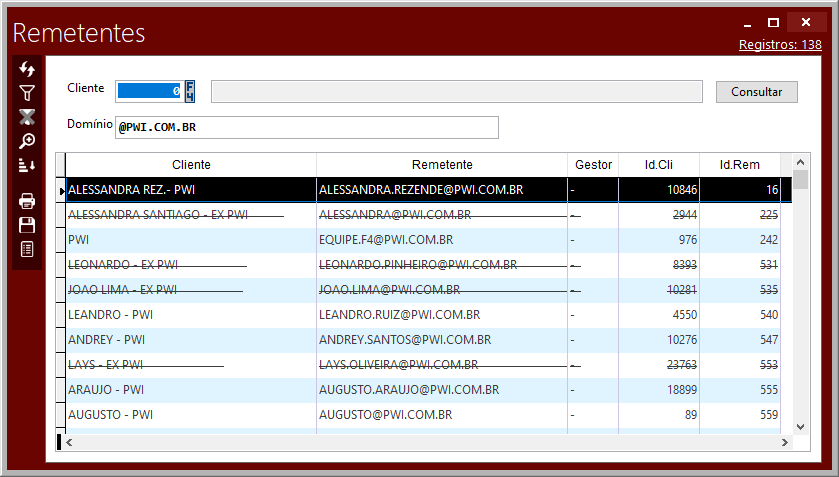
Task: Select row with AUGUSTO.ARAUJO@PWI.COM.BR
Action: click(441, 390)
